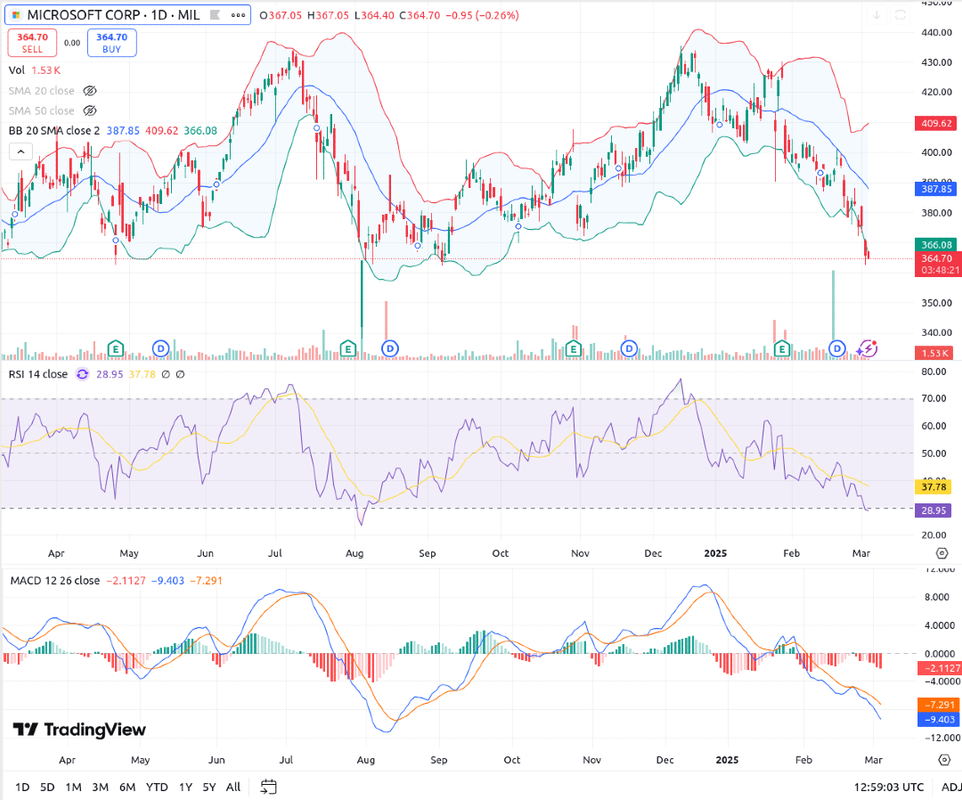The height and width of the screenshot is (800, 962).
Task: Click the faint down-arrow button at chart top-right
Action: [877, 15]
